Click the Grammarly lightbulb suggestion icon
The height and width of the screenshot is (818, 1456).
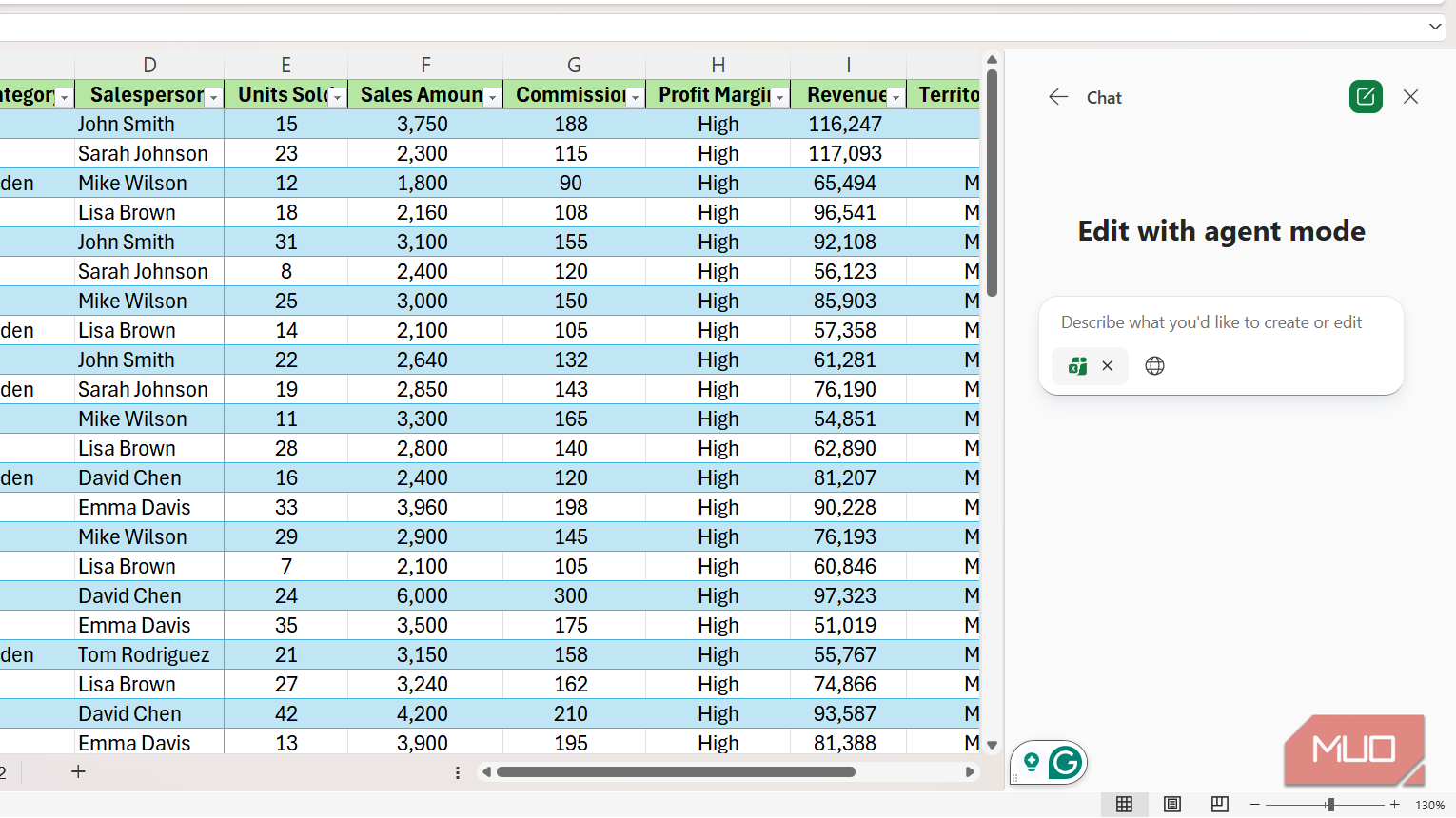1031,762
